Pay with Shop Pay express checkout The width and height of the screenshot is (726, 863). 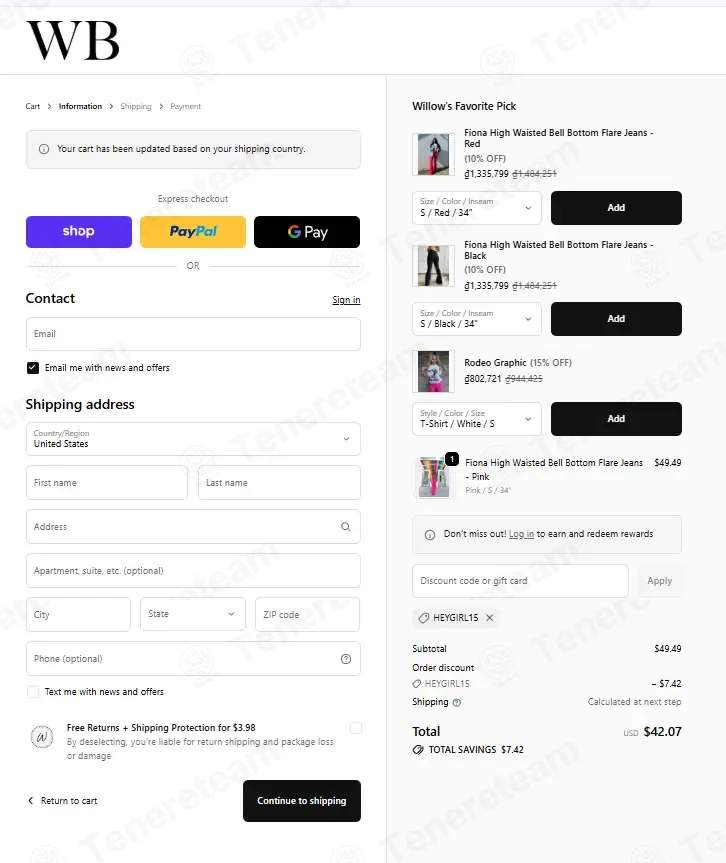click(x=79, y=232)
